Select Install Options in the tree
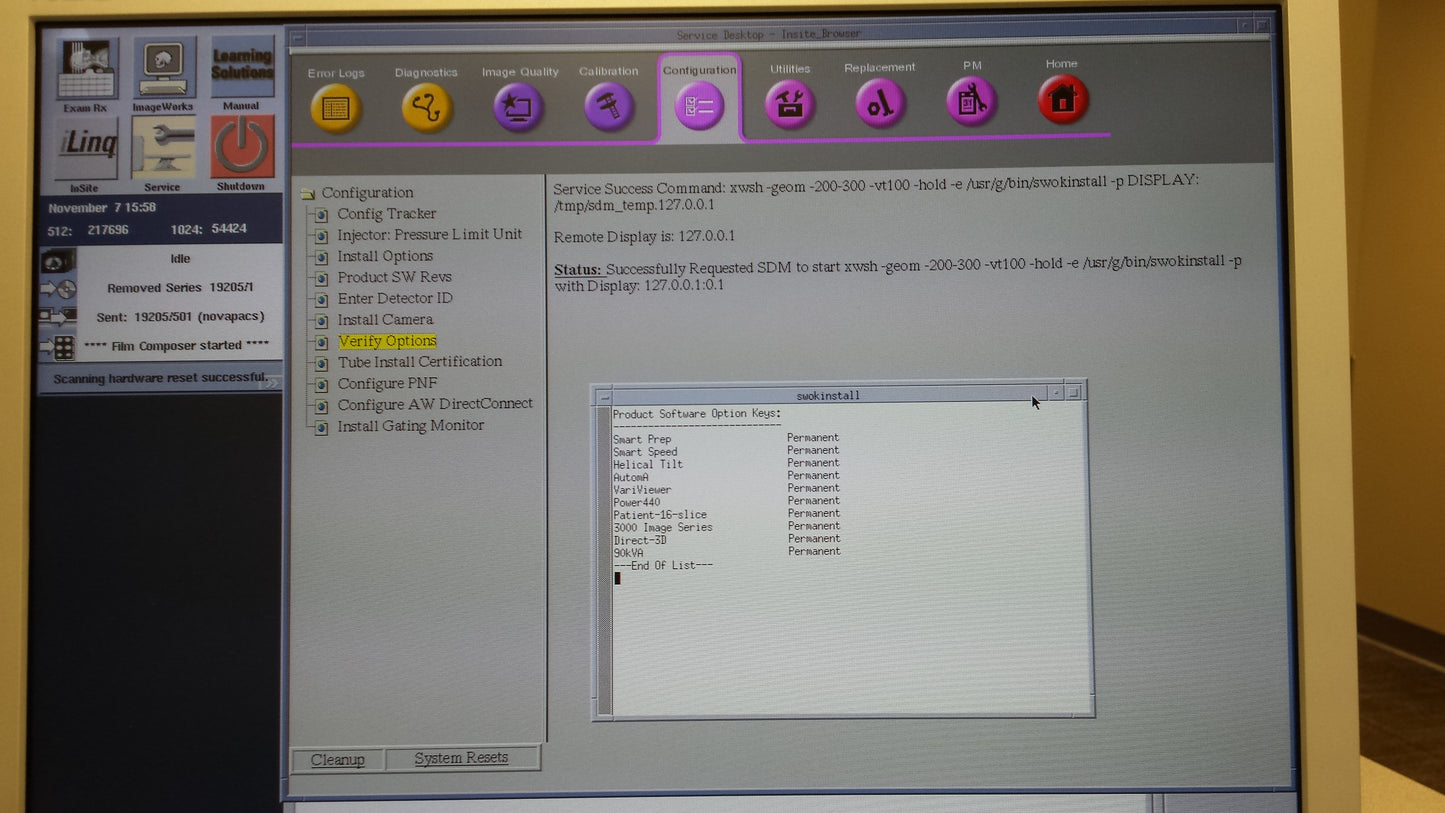Image resolution: width=1445 pixels, height=813 pixels. (x=385, y=256)
